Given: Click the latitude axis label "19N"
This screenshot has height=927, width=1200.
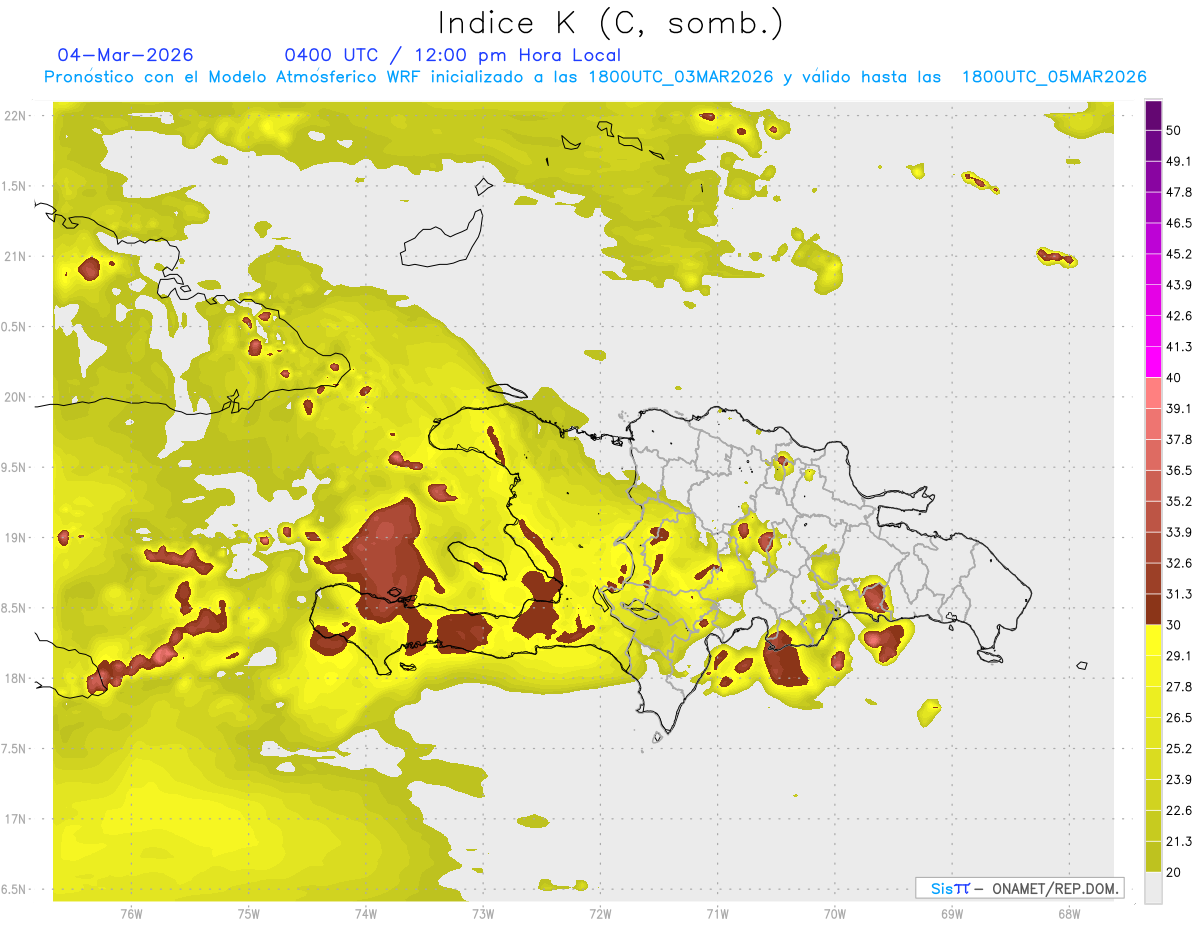Looking at the screenshot, I should 15,538.
